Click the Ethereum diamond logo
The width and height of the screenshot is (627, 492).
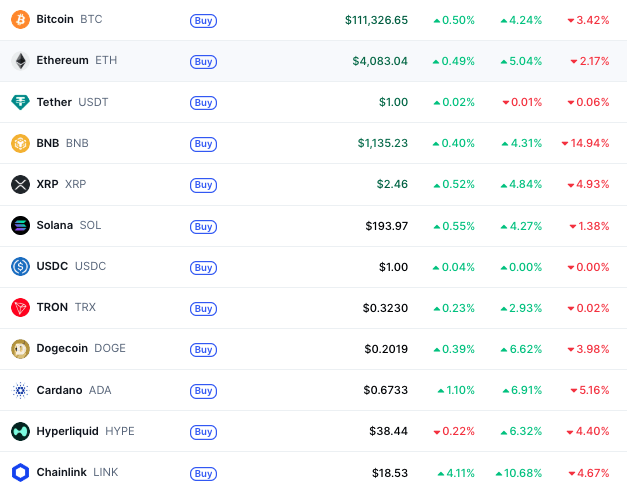coord(20,61)
